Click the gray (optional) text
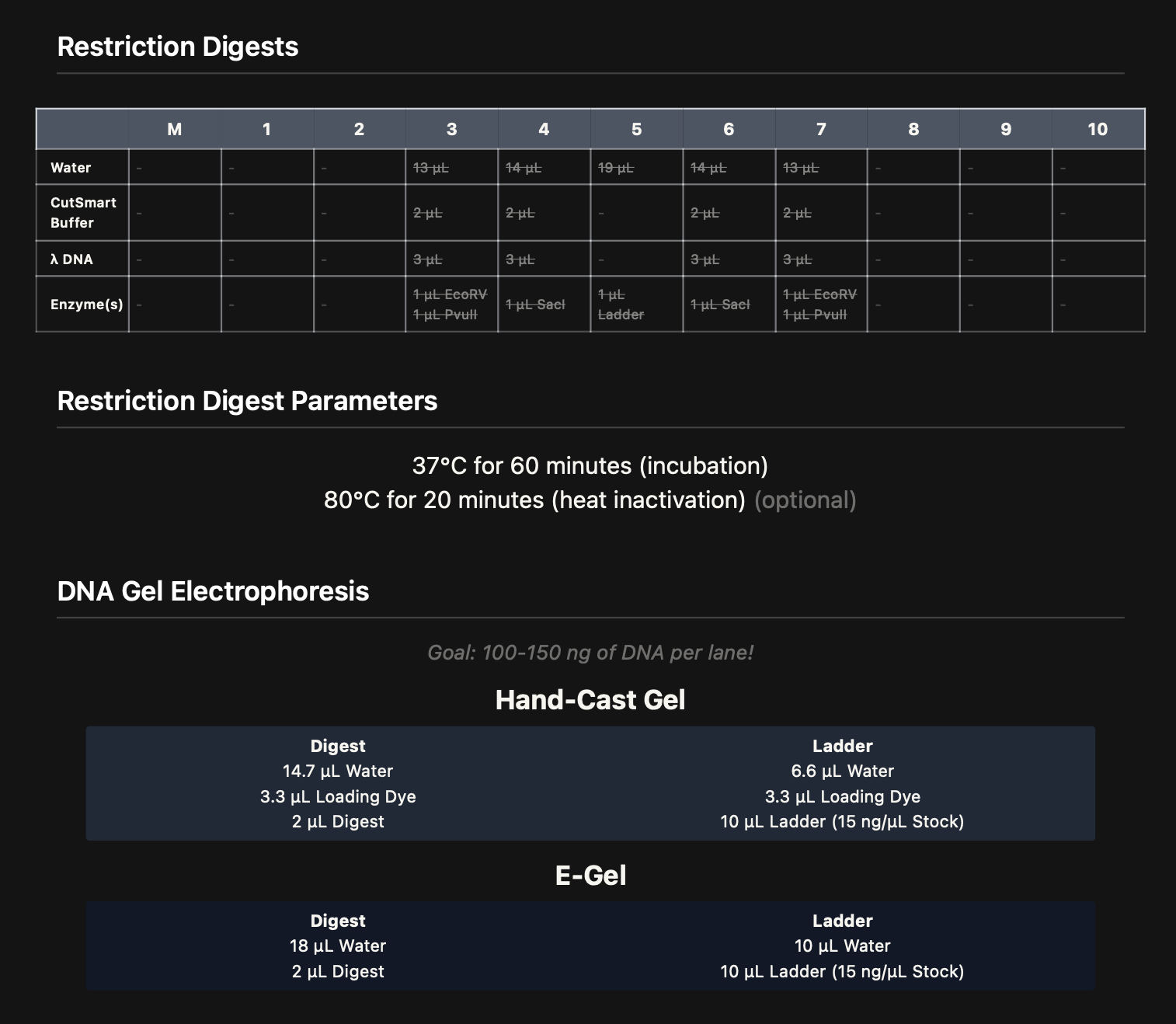Viewport: 1176px width, 1024px height. (805, 500)
